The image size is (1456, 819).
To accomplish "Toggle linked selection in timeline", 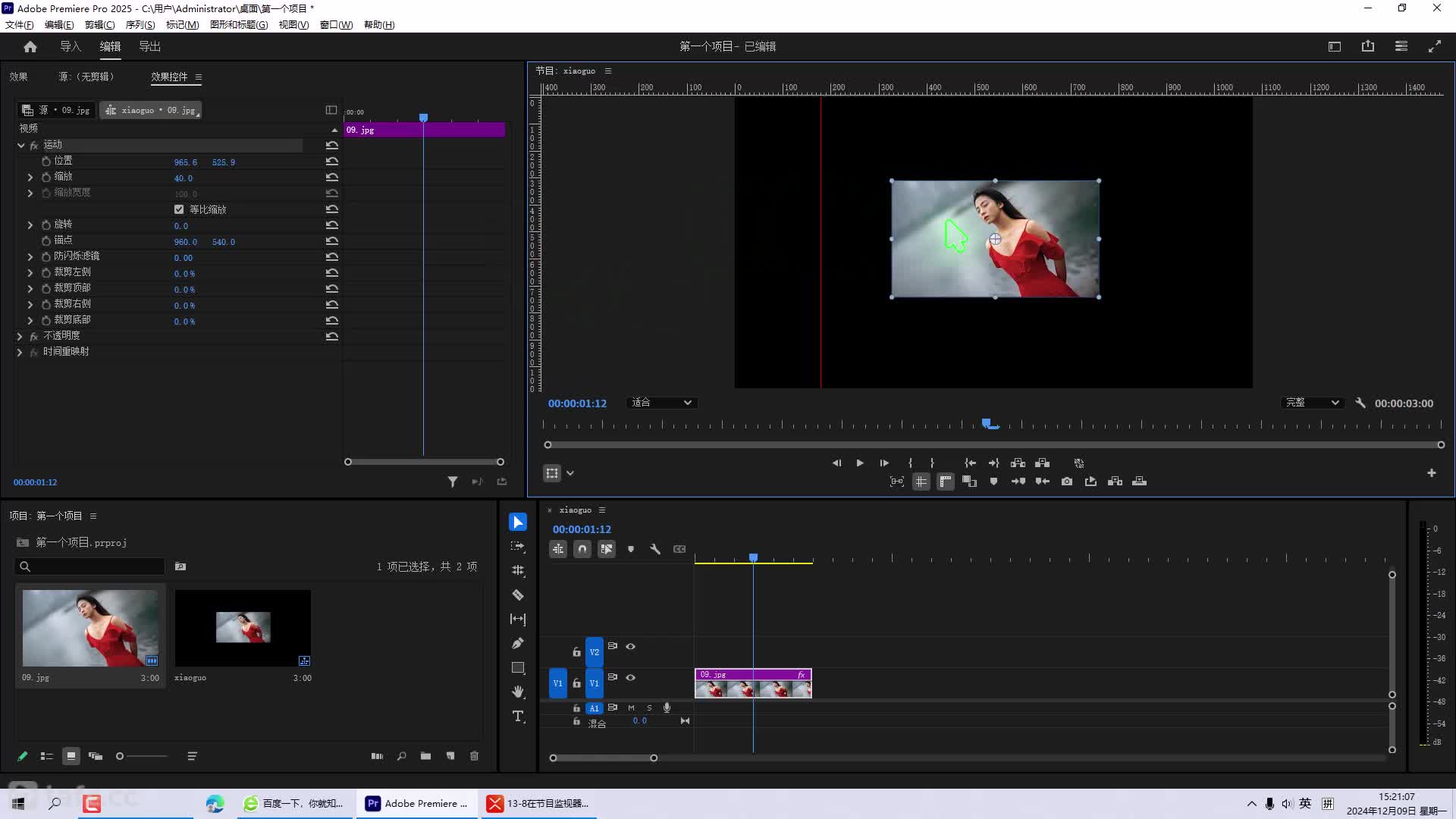I will tap(607, 550).
